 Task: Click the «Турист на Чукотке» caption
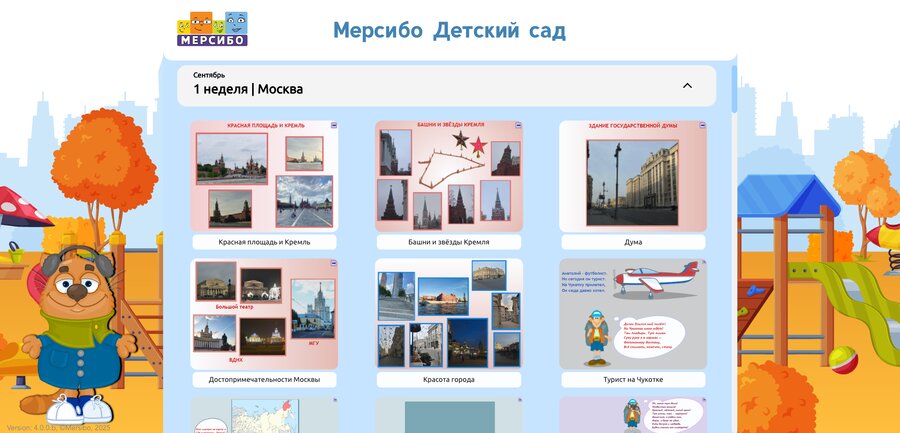click(x=633, y=380)
